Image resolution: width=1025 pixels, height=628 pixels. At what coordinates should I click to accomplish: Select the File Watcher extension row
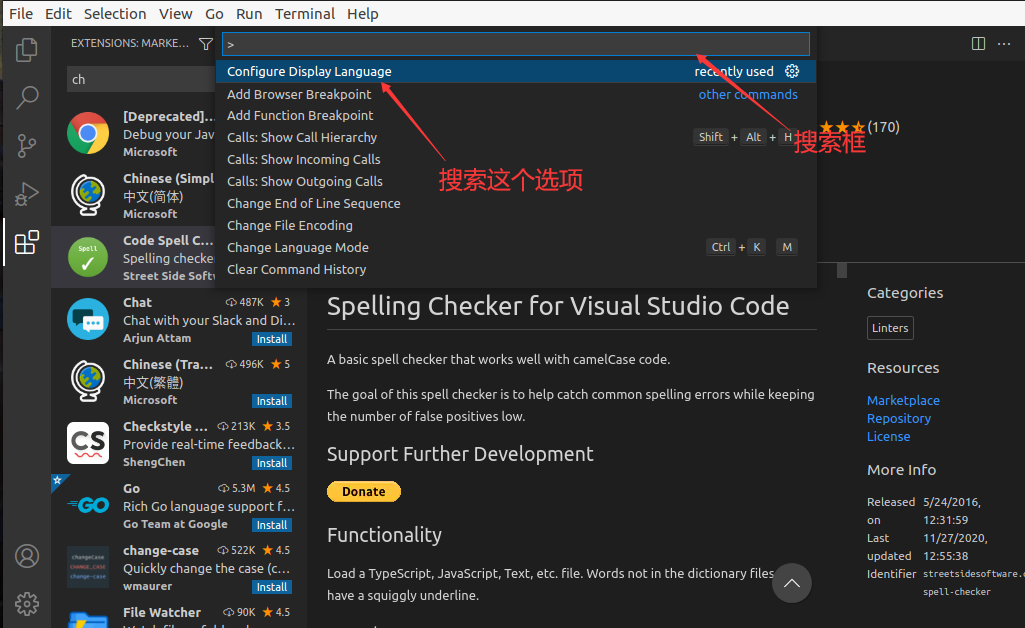coord(179,615)
